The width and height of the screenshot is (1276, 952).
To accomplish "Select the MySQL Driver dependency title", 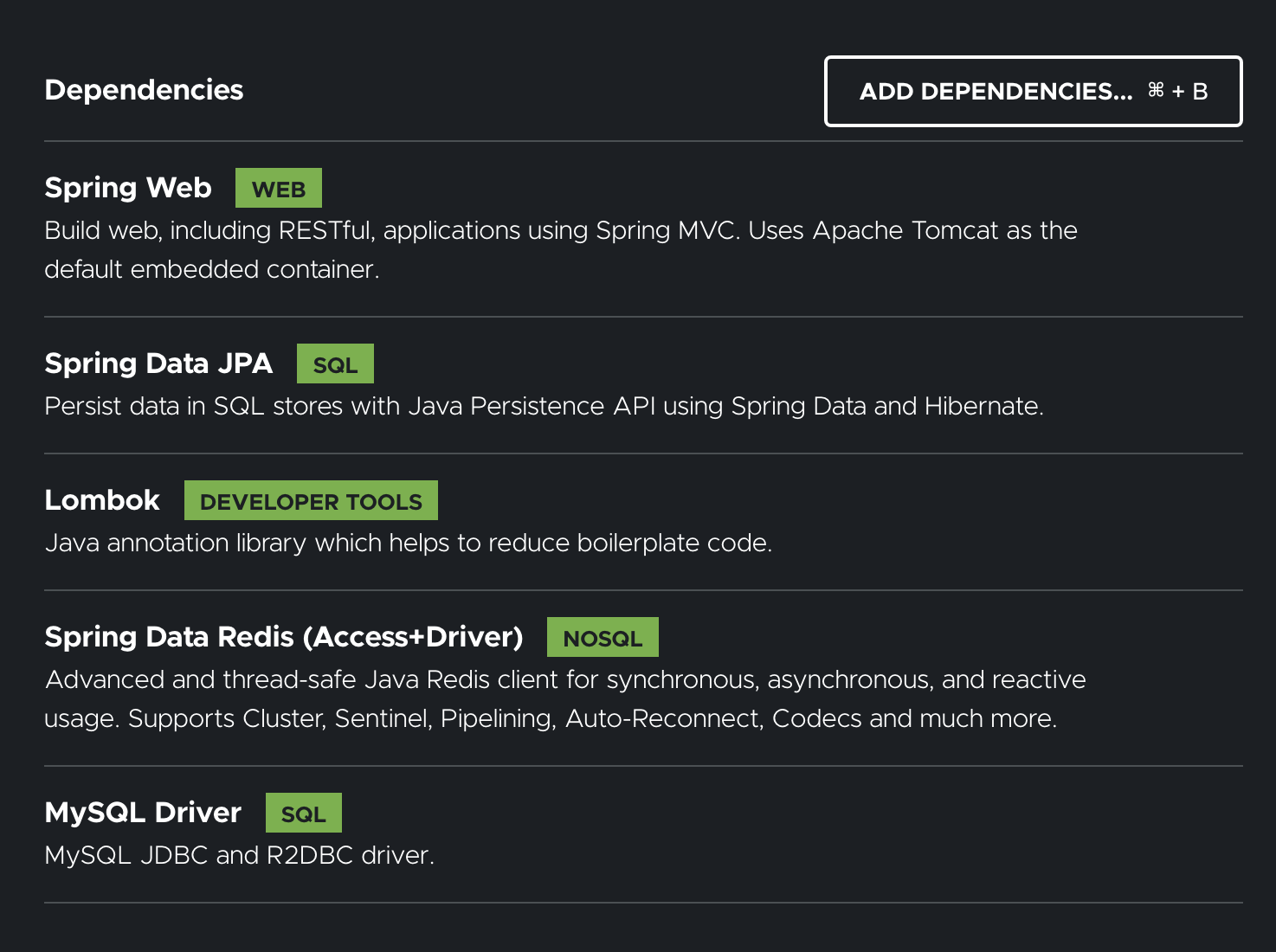I will pyautogui.click(x=143, y=813).
